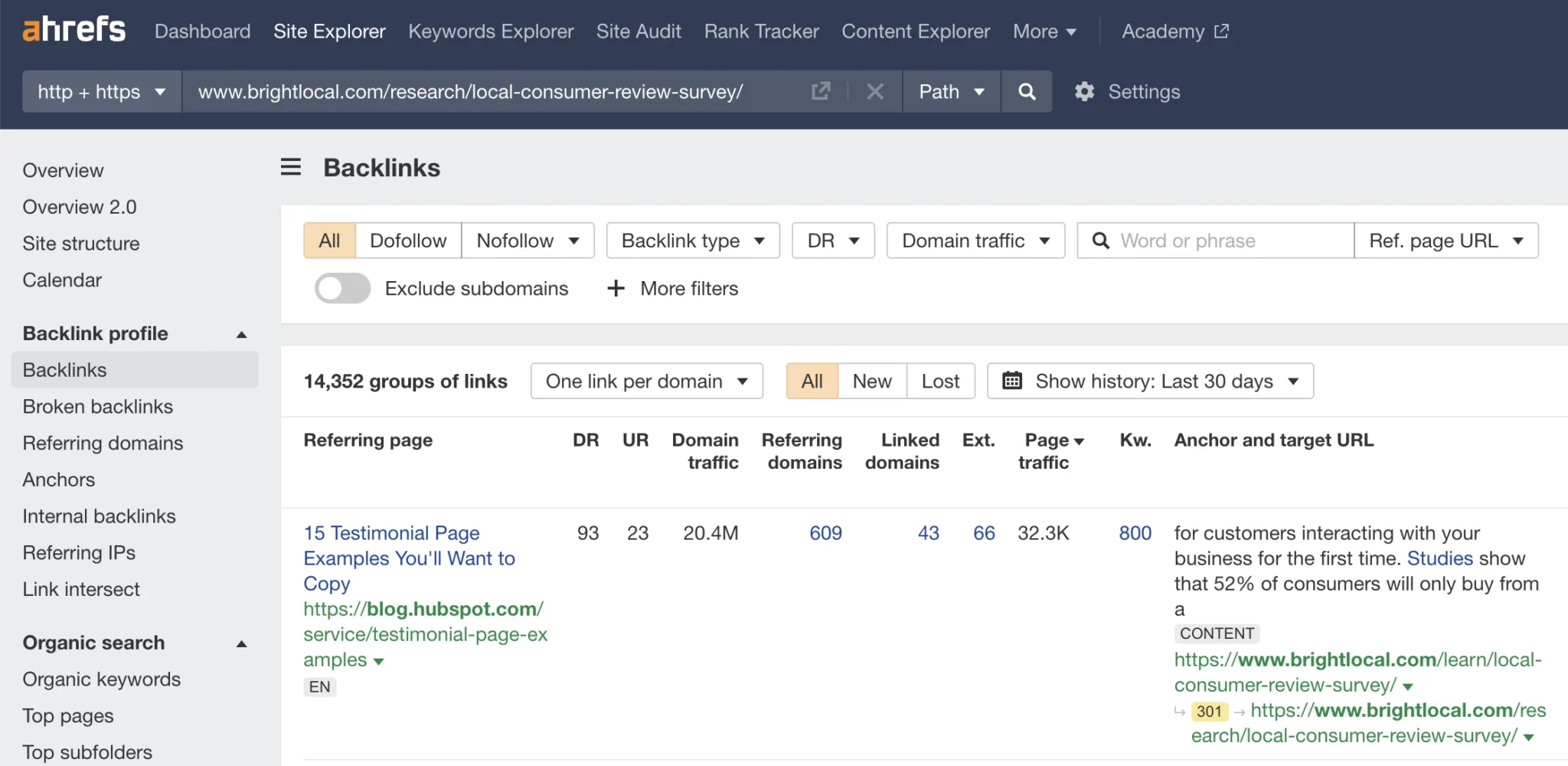
Task: Open the DR filter dropdown
Action: 833,241
